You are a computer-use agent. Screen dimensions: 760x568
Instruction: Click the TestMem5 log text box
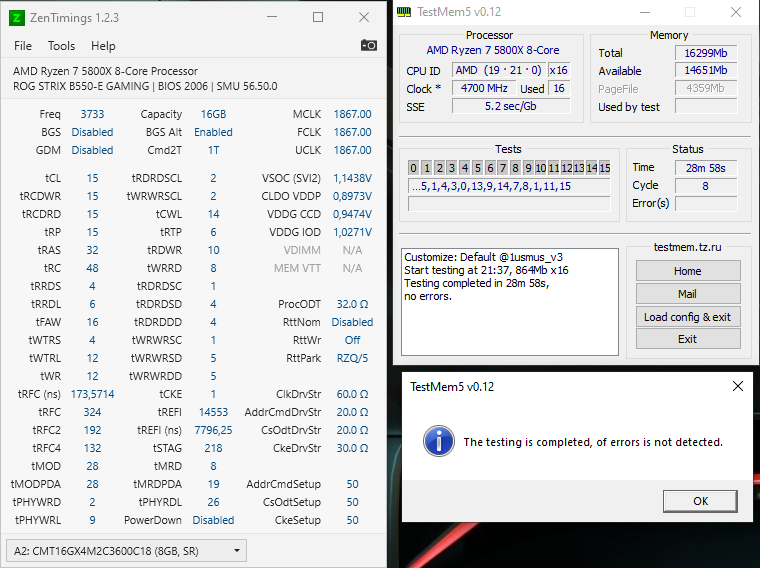[x=510, y=302]
